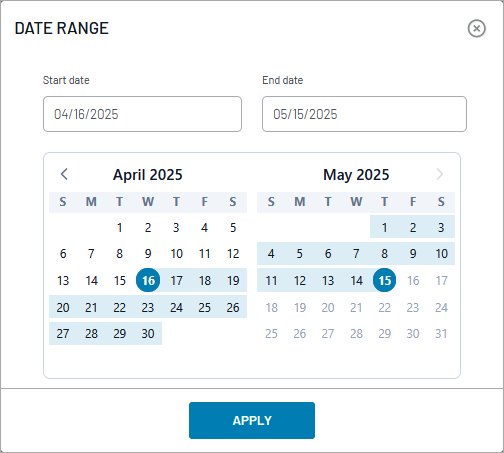The height and width of the screenshot is (453, 504).
Task: Select April 26 in the calendar
Action: 233,307
